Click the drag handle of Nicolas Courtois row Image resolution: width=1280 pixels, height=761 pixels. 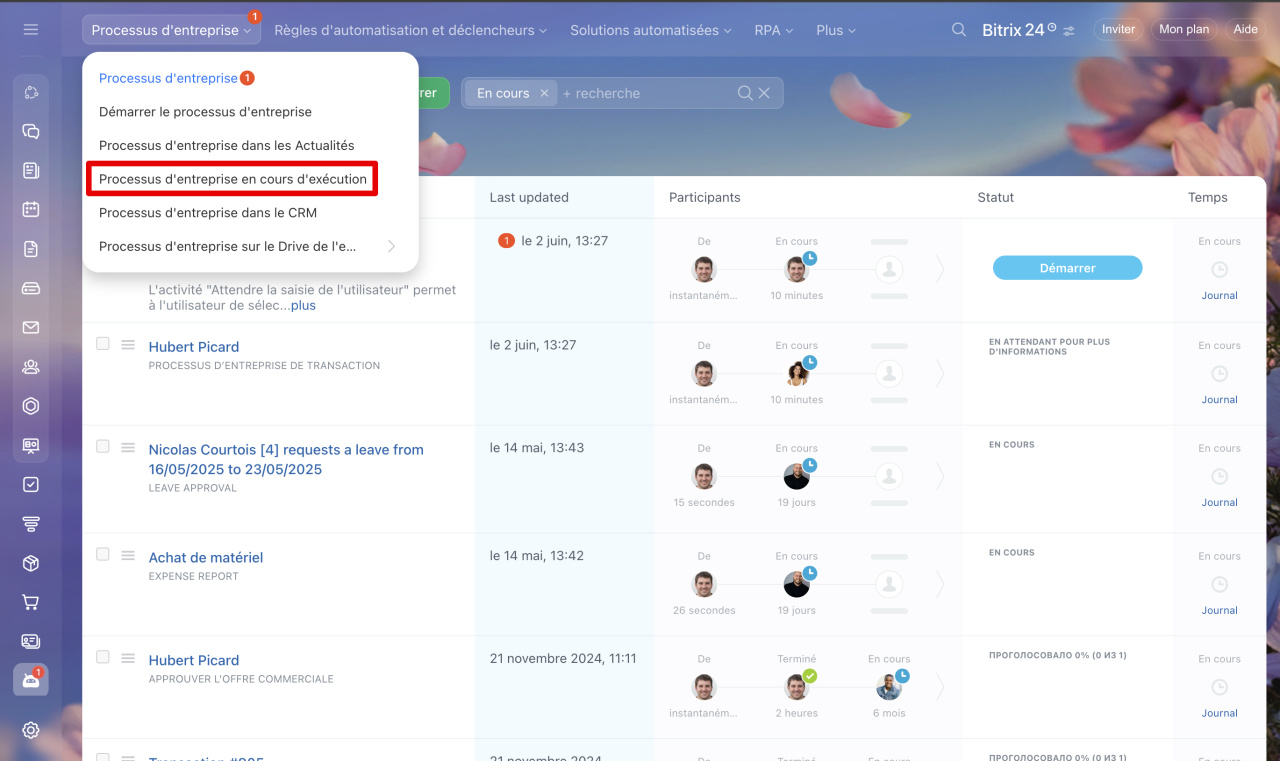click(128, 447)
